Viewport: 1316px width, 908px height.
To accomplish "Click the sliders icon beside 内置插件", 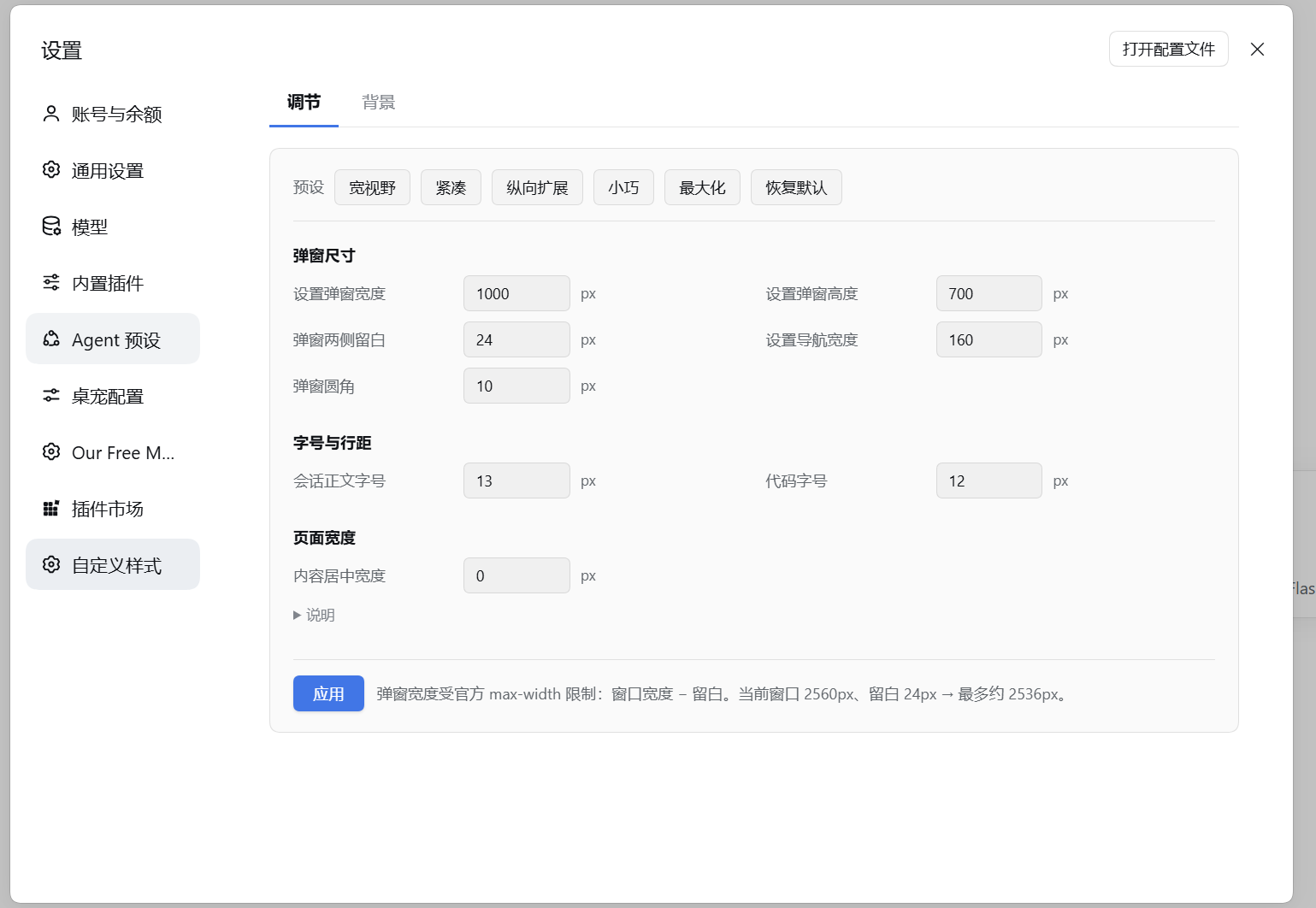I will 51,282.
